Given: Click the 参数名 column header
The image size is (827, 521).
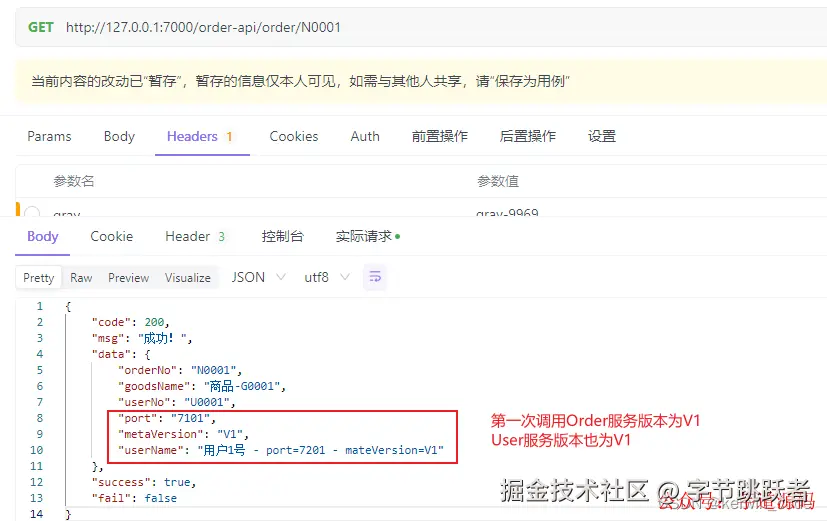Looking at the screenshot, I should click(x=73, y=181).
